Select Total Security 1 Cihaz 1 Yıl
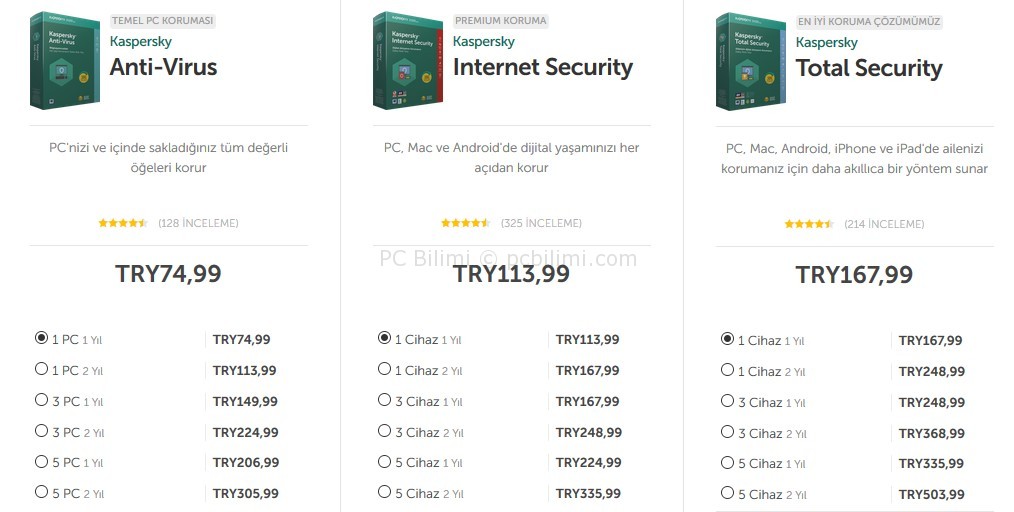The height and width of the screenshot is (512, 1014). pos(727,339)
